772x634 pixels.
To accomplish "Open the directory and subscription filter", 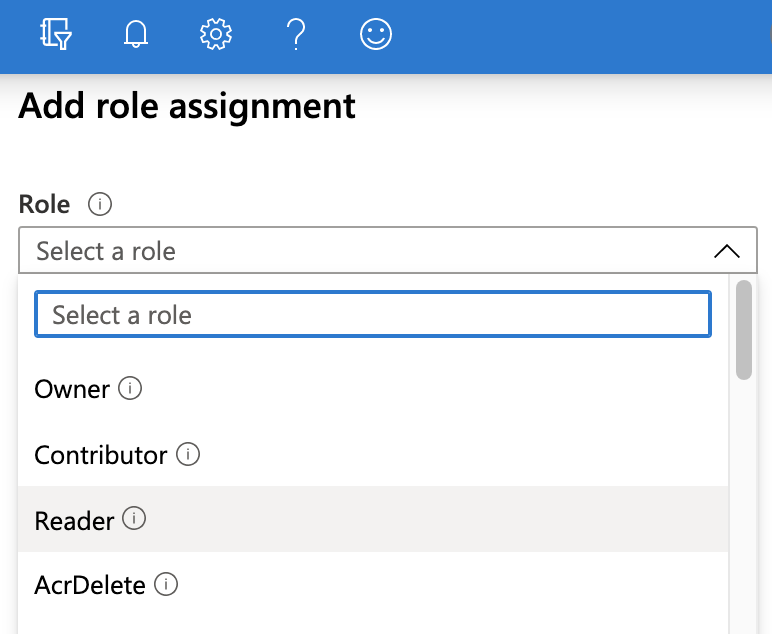I will [x=56, y=35].
